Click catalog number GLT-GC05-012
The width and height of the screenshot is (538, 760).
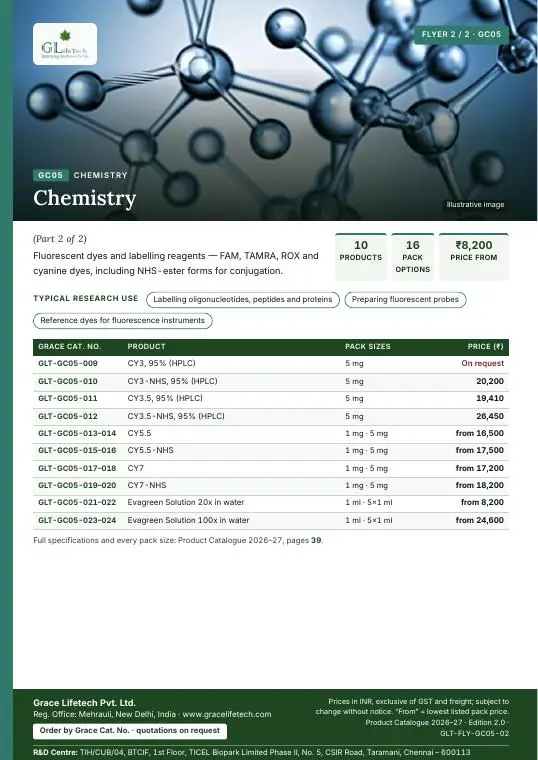click(x=68, y=416)
